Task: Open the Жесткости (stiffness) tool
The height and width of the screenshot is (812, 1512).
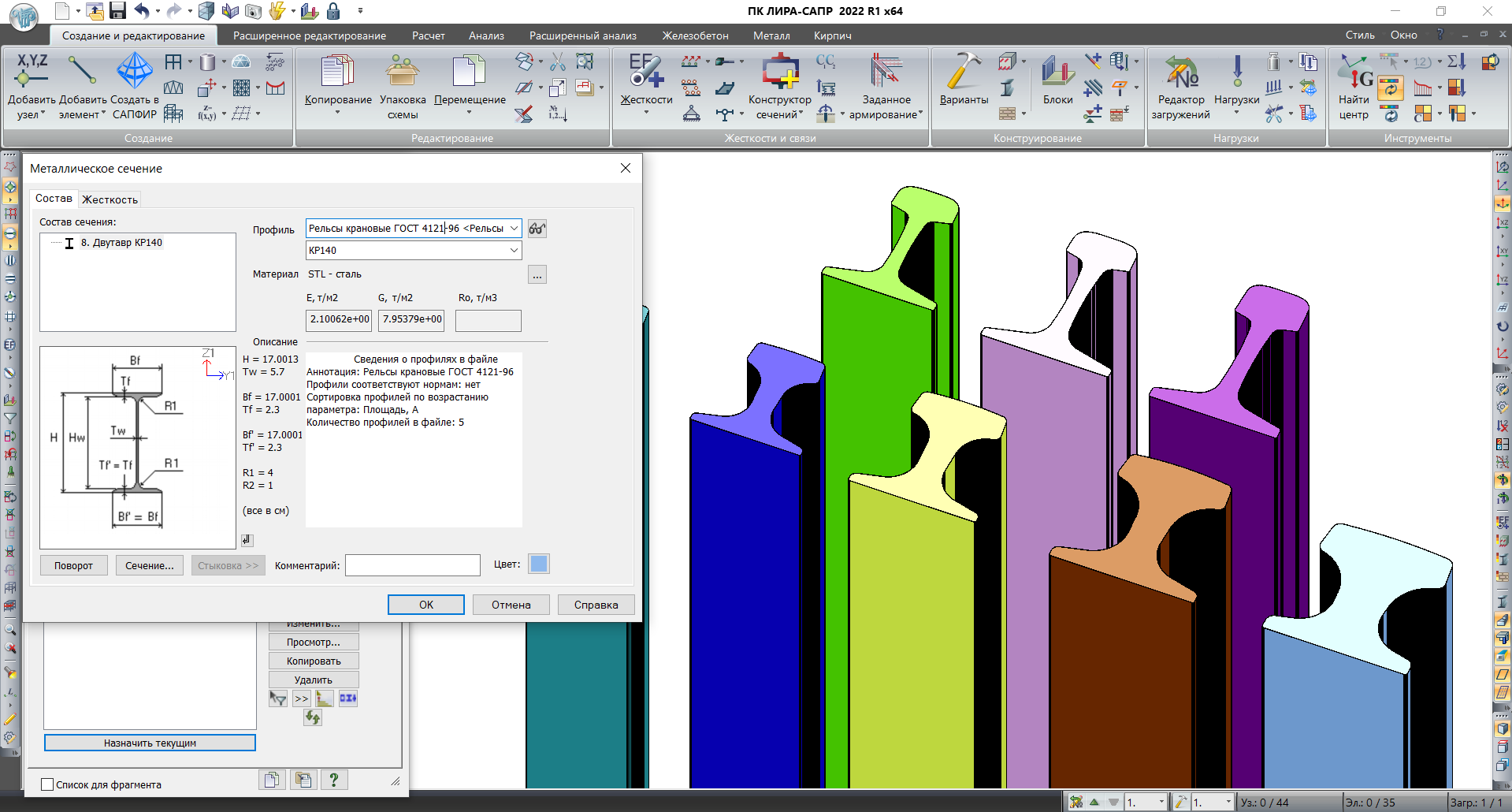Action: point(646,73)
